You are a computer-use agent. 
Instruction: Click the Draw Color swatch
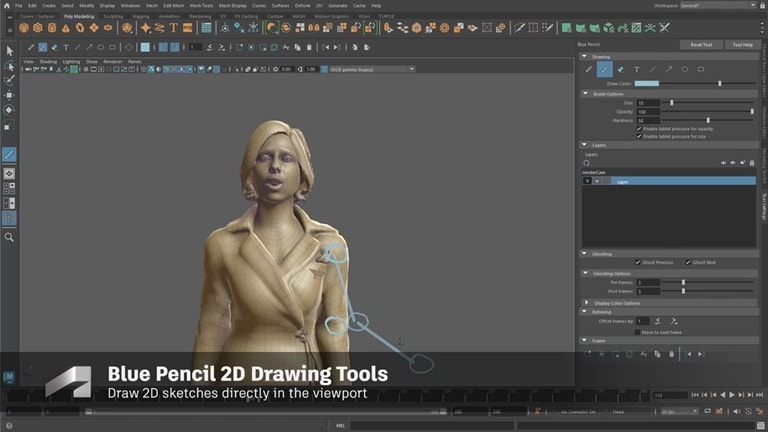[647, 83]
